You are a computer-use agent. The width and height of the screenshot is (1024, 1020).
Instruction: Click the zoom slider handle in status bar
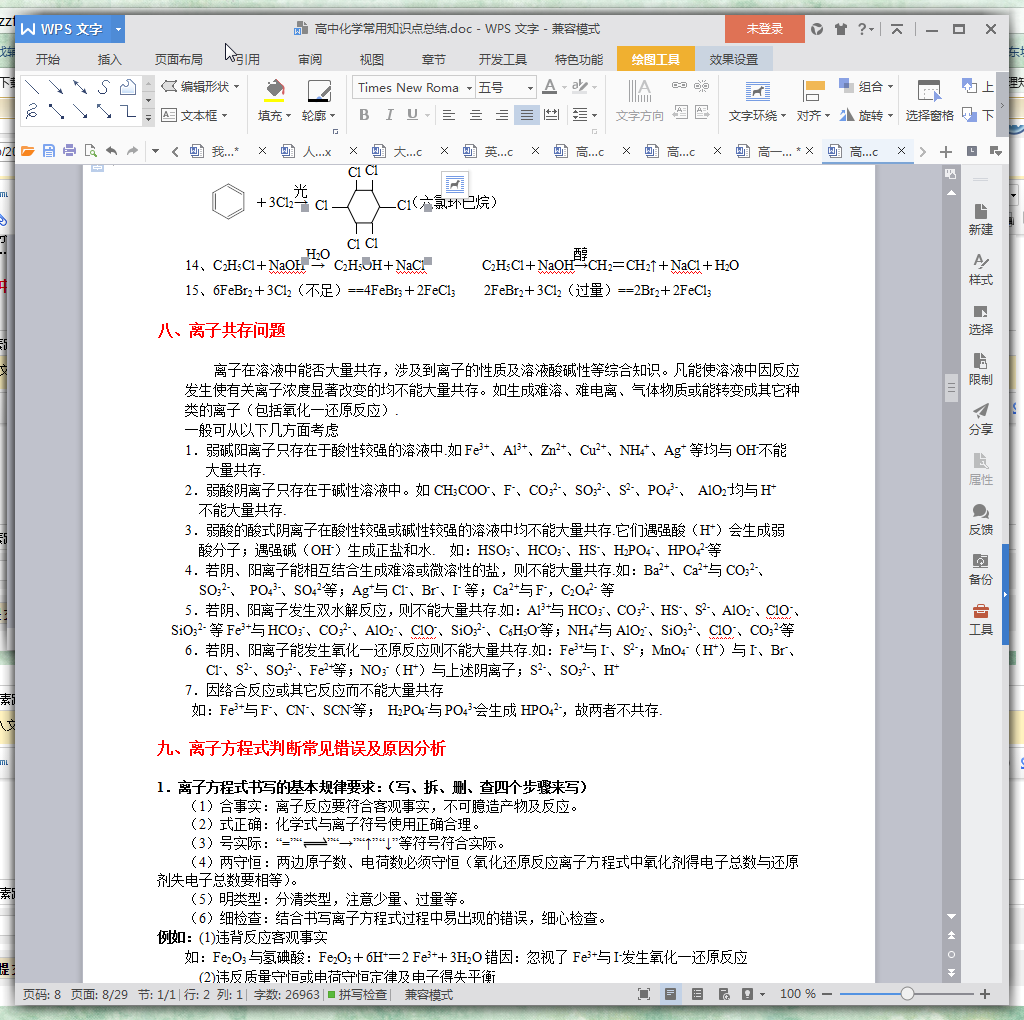907,995
